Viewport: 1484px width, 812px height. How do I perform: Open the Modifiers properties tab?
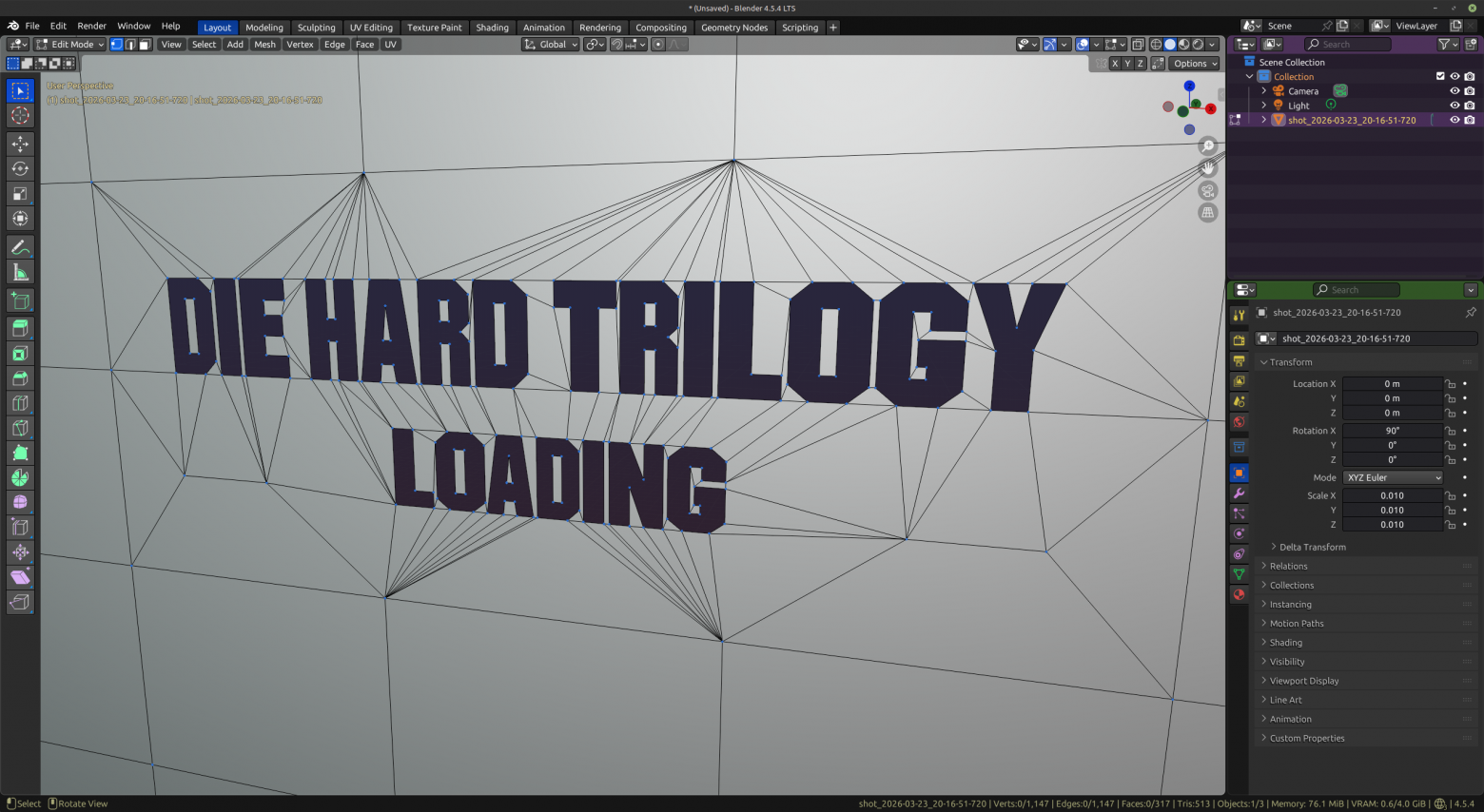tap(1239, 493)
